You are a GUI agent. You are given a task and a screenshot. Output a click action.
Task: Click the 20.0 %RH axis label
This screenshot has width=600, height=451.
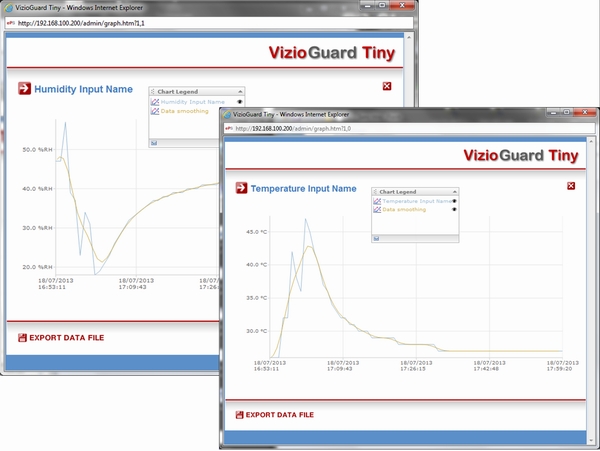(37, 267)
